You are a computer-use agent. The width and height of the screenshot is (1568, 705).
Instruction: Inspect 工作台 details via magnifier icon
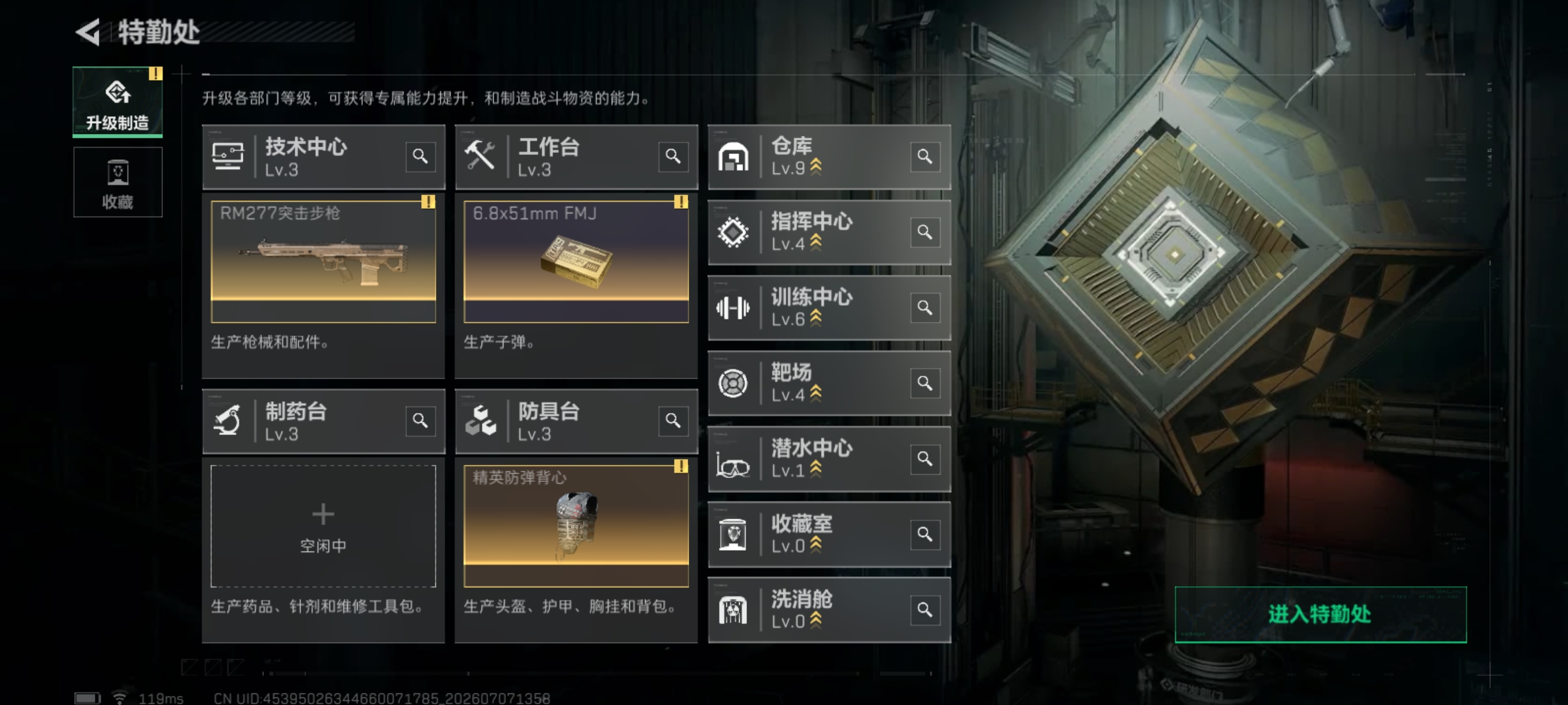[x=673, y=157]
